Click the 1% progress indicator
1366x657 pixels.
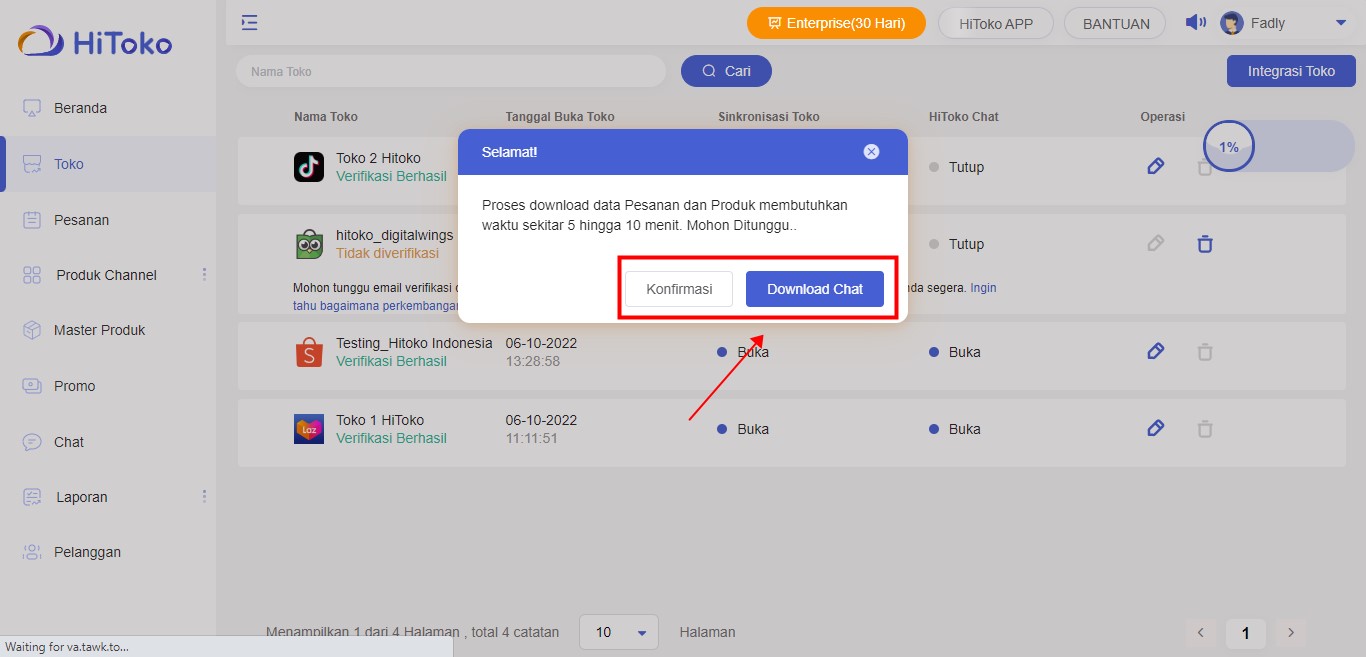click(x=1229, y=146)
